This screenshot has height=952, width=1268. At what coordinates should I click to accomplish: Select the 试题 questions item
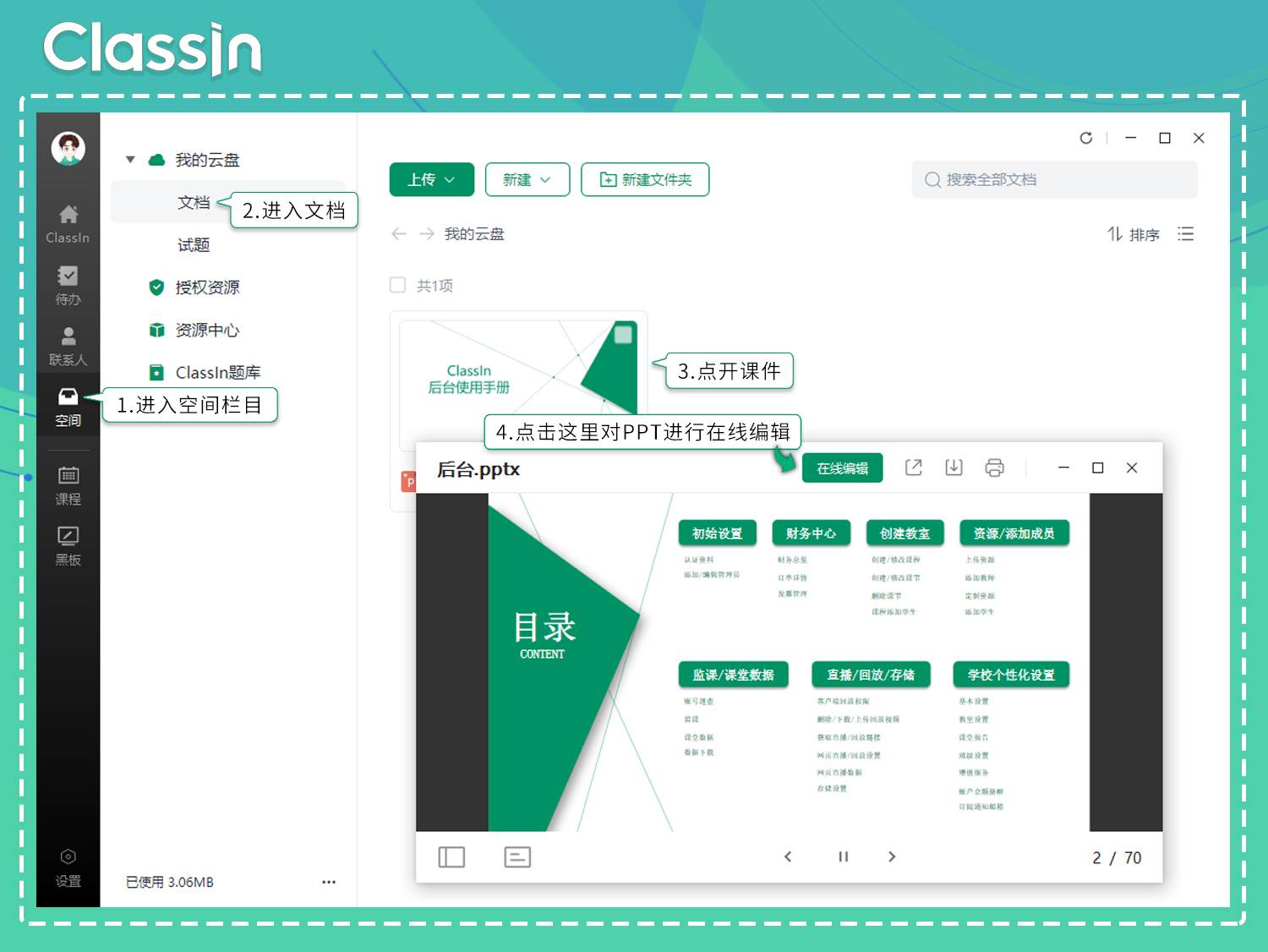[194, 245]
